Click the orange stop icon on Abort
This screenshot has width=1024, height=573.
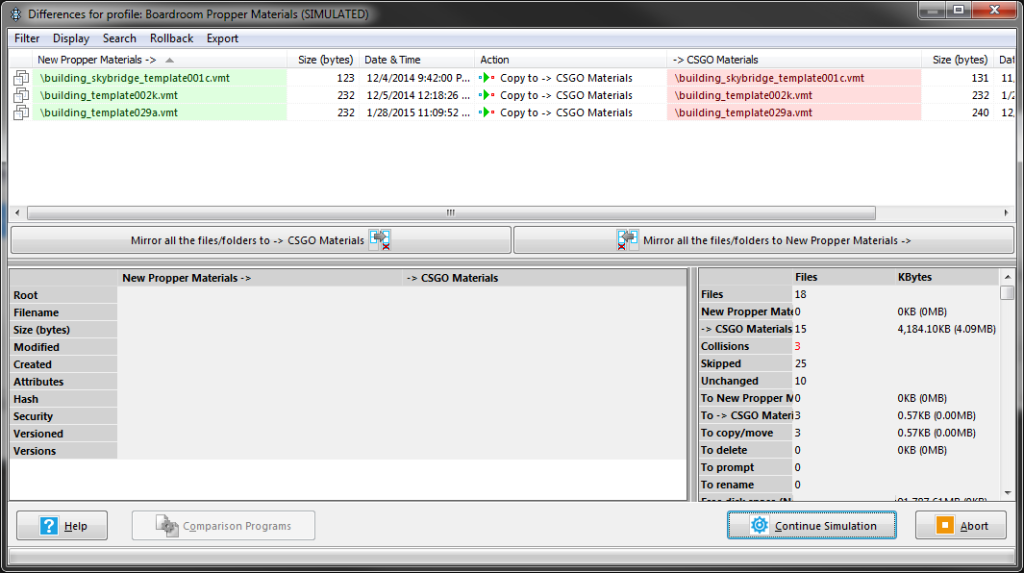coord(944,525)
